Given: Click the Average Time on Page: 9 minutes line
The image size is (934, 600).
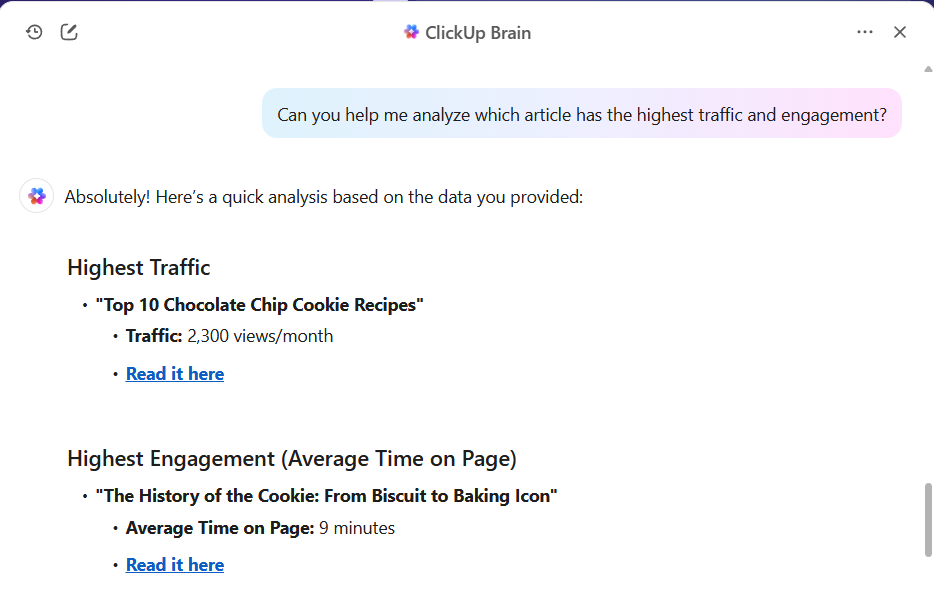Looking at the screenshot, I should tap(260, 528).
